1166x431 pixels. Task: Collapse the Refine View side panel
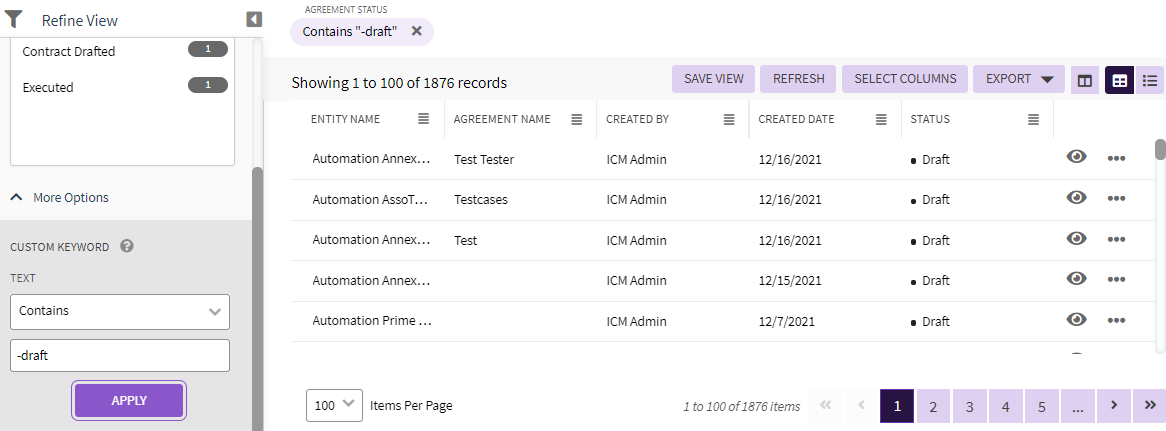254,19
